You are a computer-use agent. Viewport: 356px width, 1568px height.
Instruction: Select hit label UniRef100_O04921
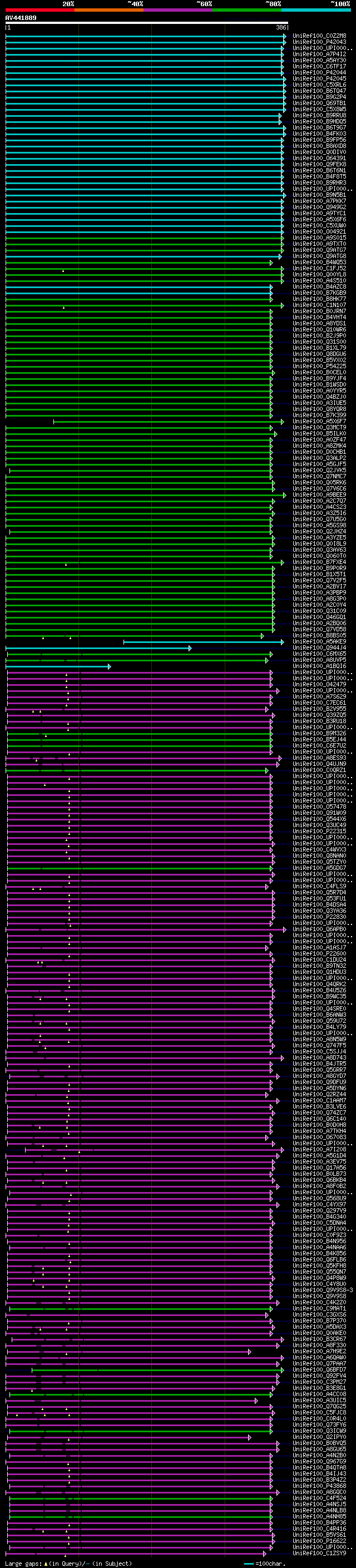319,231
